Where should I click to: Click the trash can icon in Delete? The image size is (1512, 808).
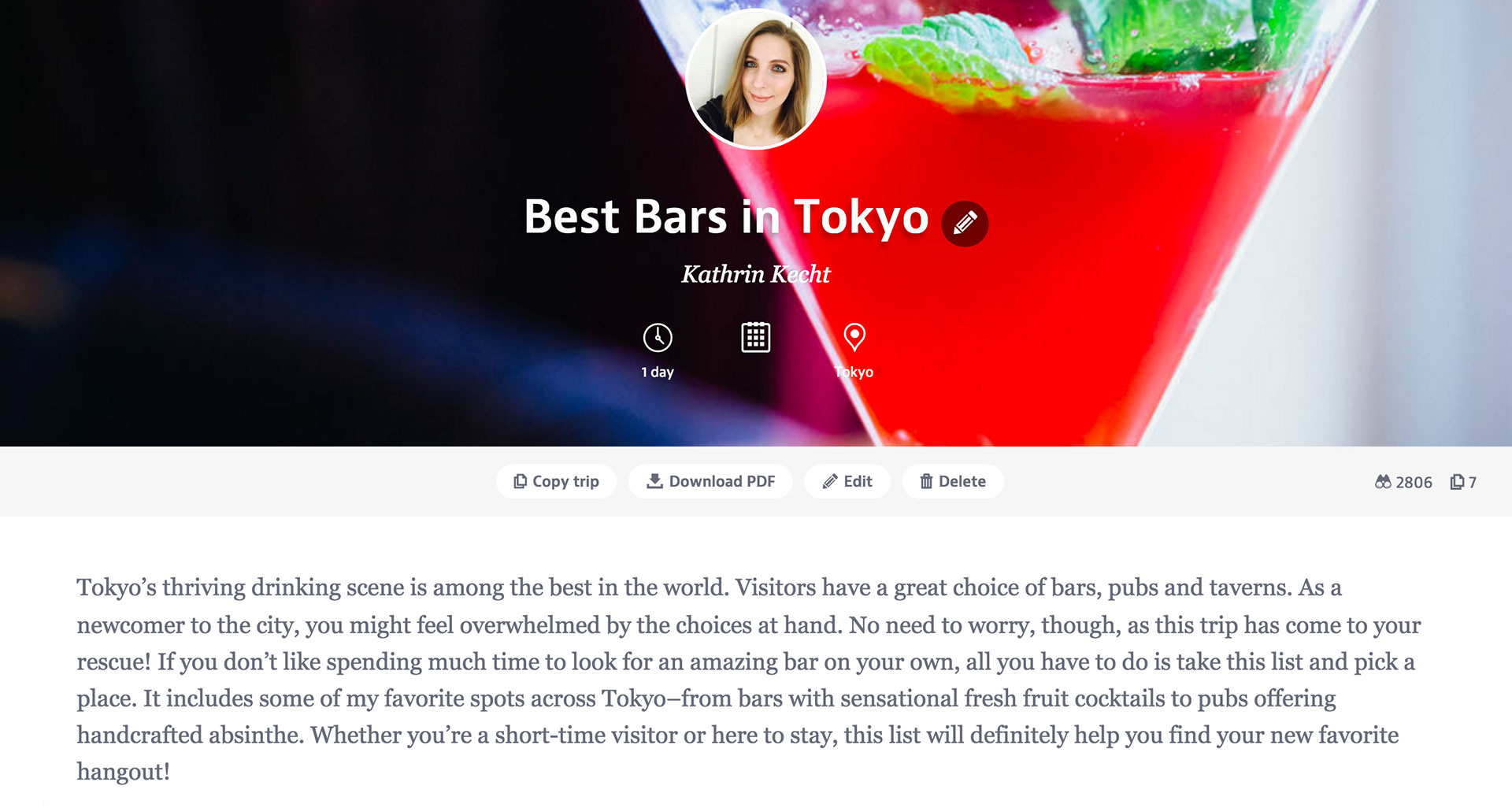[926, 481]
